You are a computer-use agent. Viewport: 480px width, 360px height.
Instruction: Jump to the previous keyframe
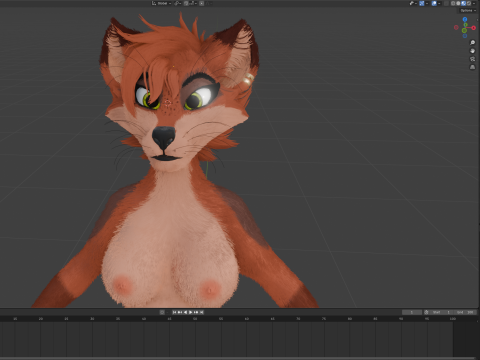point(180,312)
